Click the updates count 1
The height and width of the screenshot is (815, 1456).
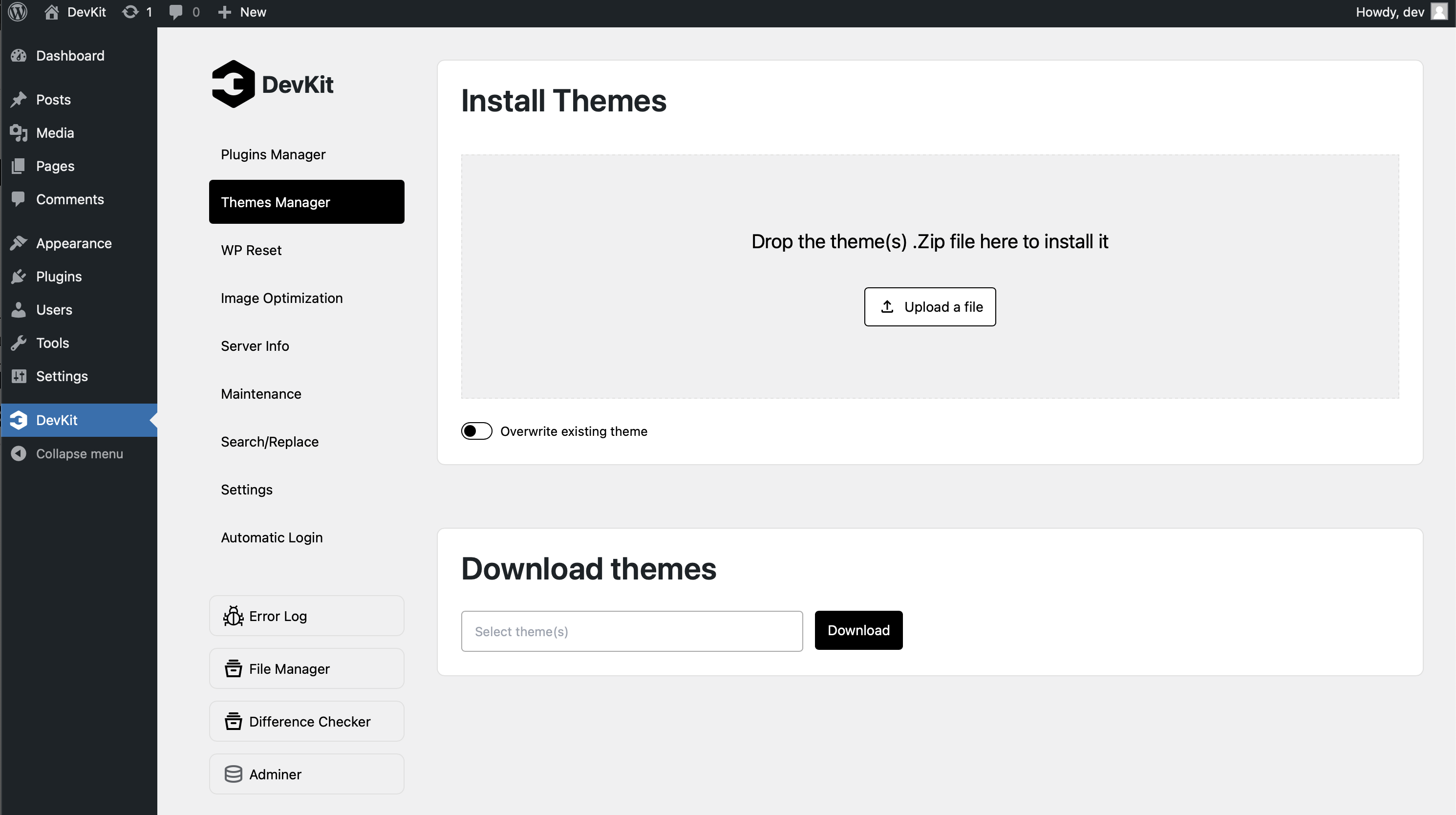(x=149, y=12)
